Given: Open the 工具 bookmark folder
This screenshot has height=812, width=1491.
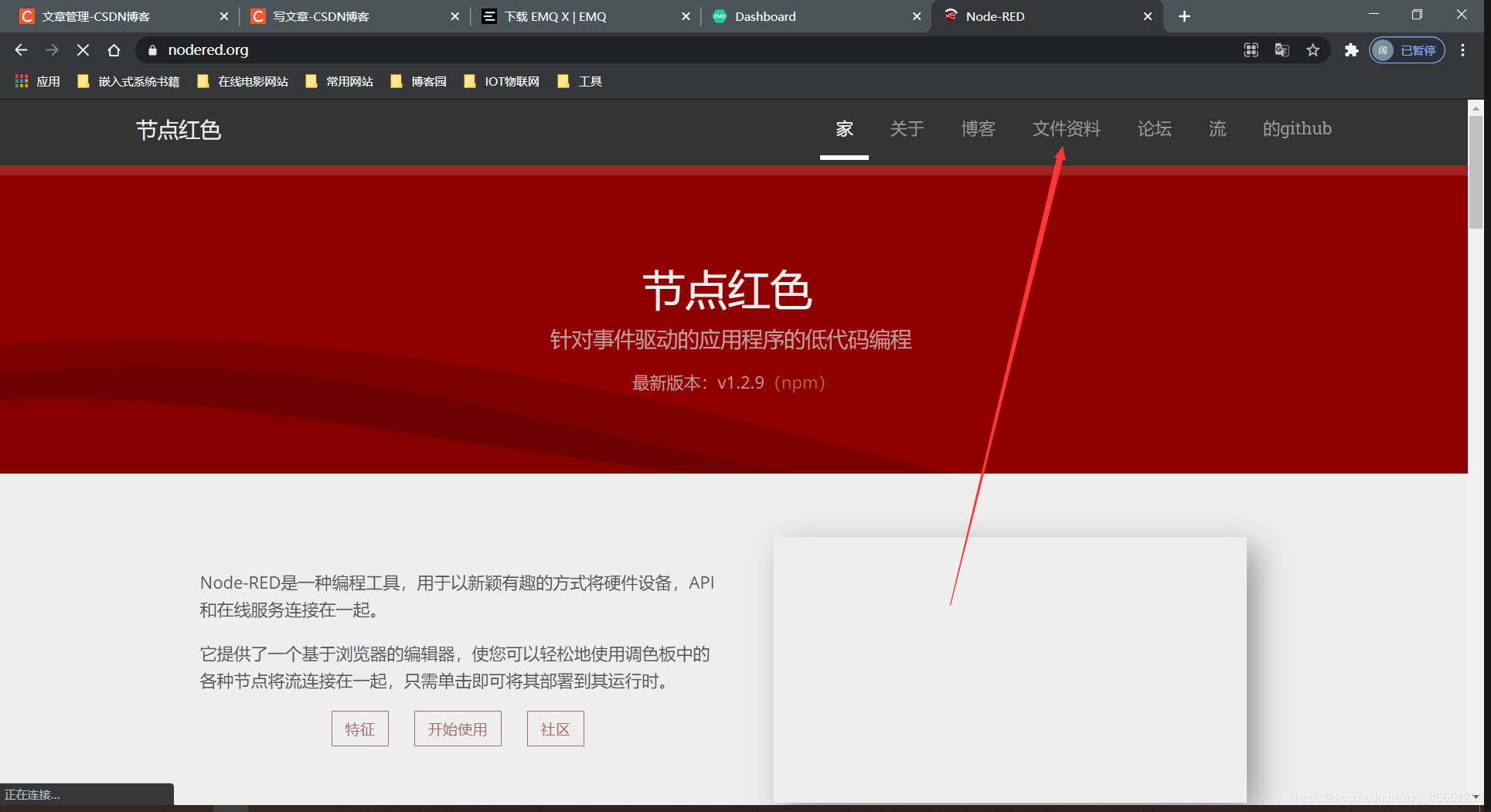Looking at the screenshot, I should point(580,81).
